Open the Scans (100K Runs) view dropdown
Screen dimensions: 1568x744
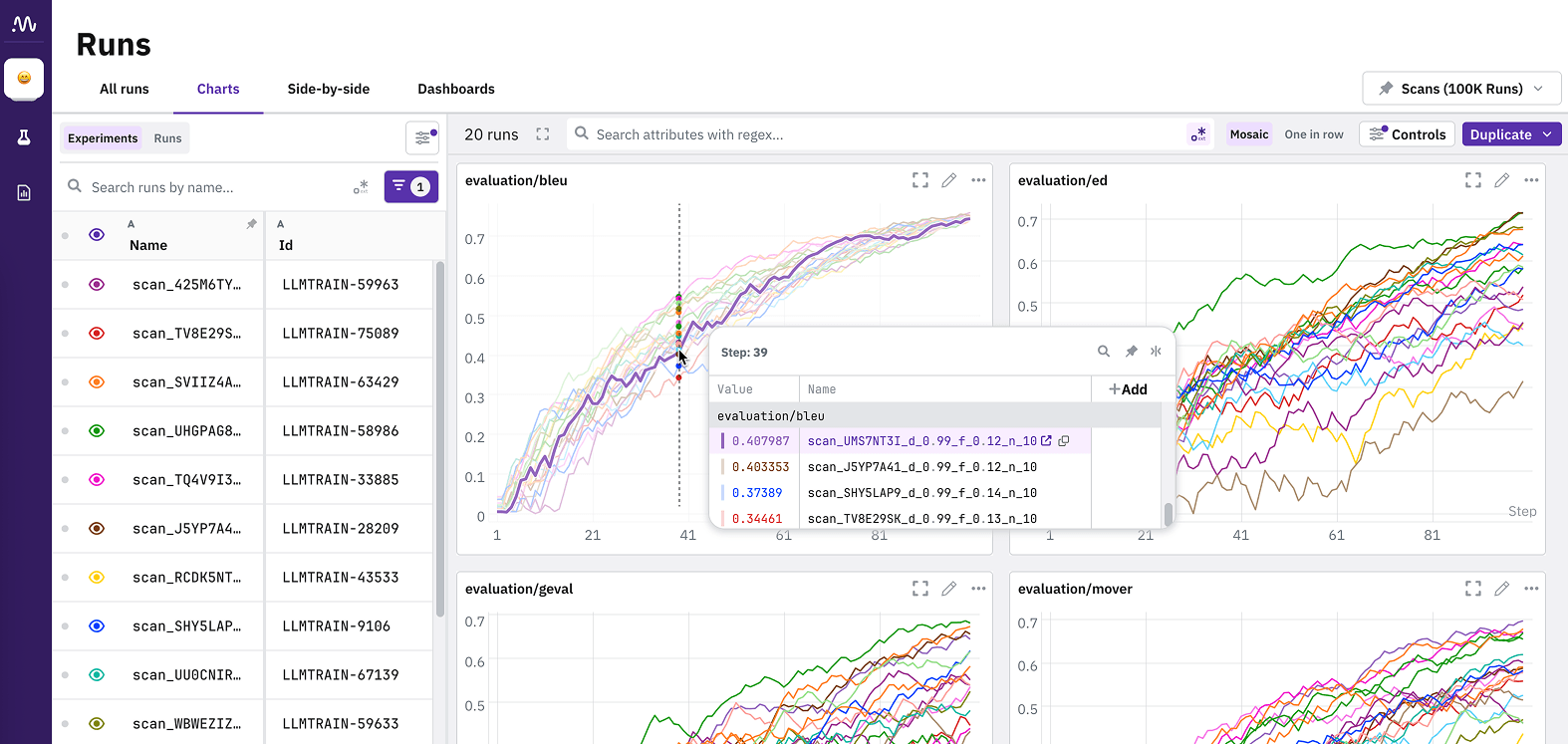coord(1461,89)
